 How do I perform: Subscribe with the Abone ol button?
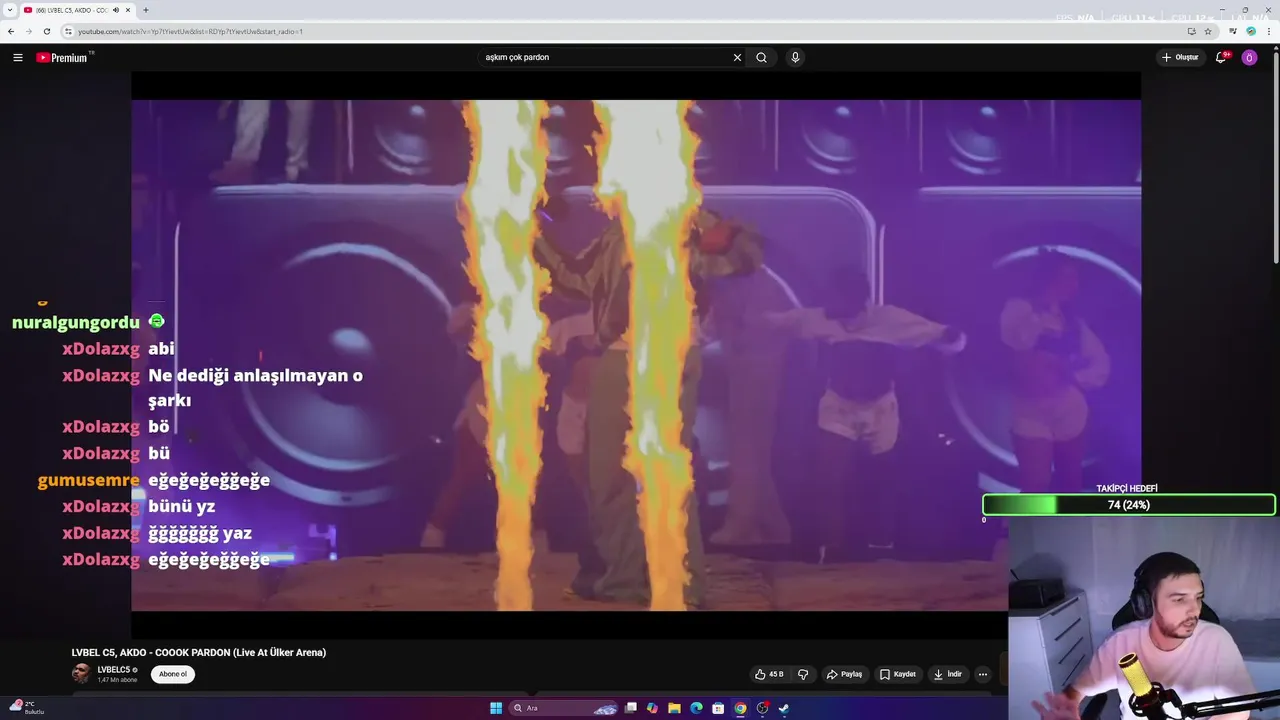point(173,674)
